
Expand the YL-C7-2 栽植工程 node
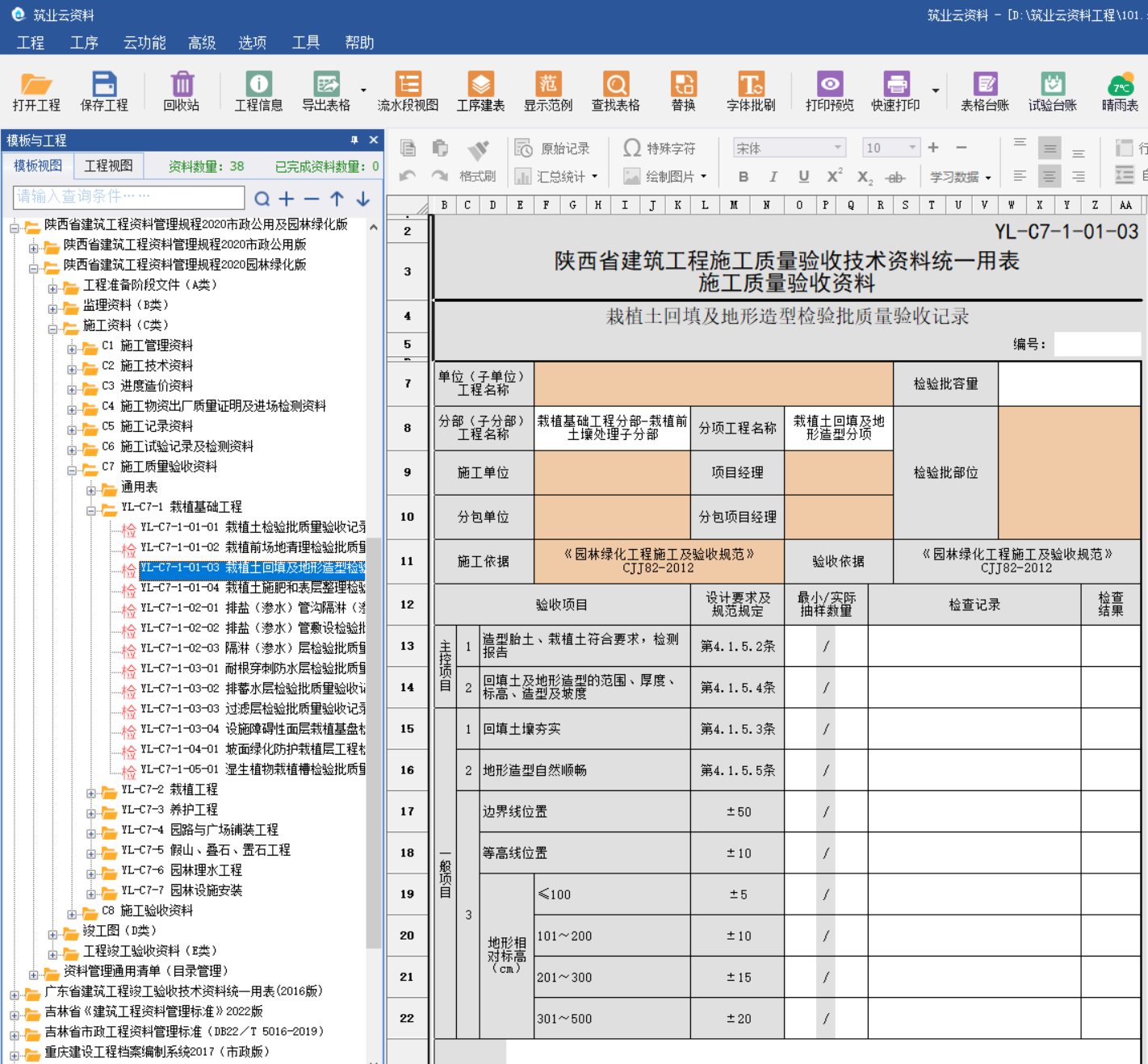pyautogui.click(x=90, y=793)
